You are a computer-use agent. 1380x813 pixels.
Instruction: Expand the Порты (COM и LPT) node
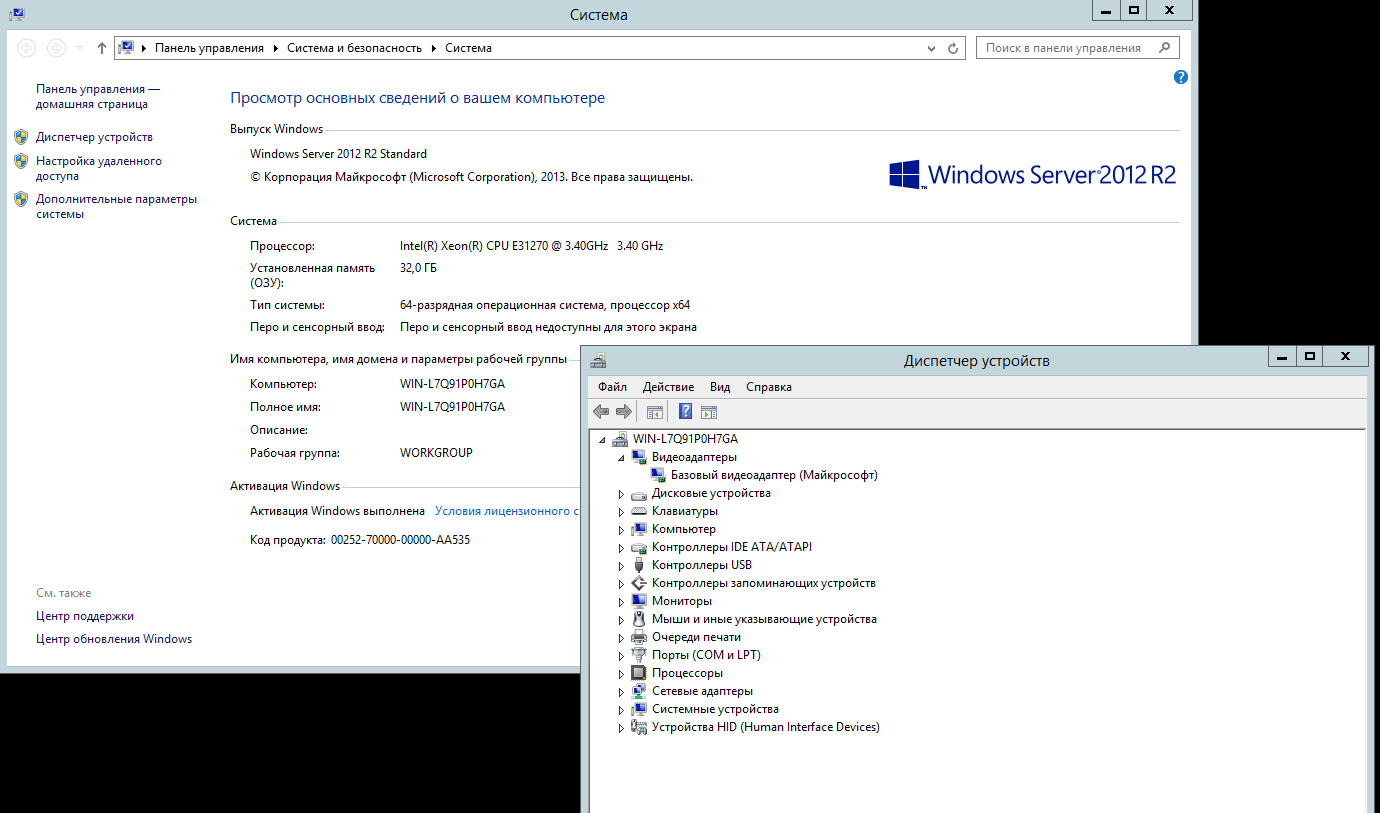point(621,656)
